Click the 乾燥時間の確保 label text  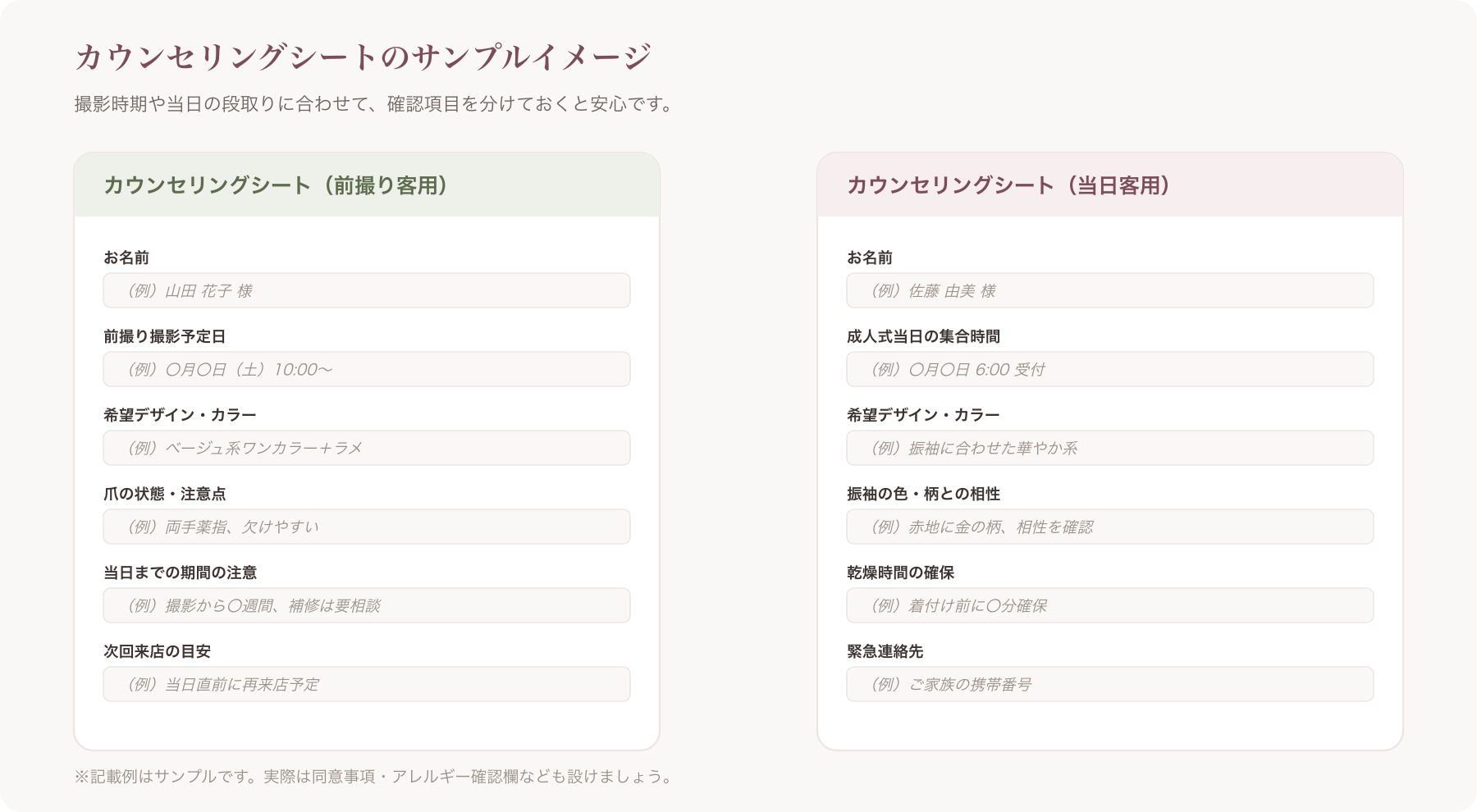(901, 573)
